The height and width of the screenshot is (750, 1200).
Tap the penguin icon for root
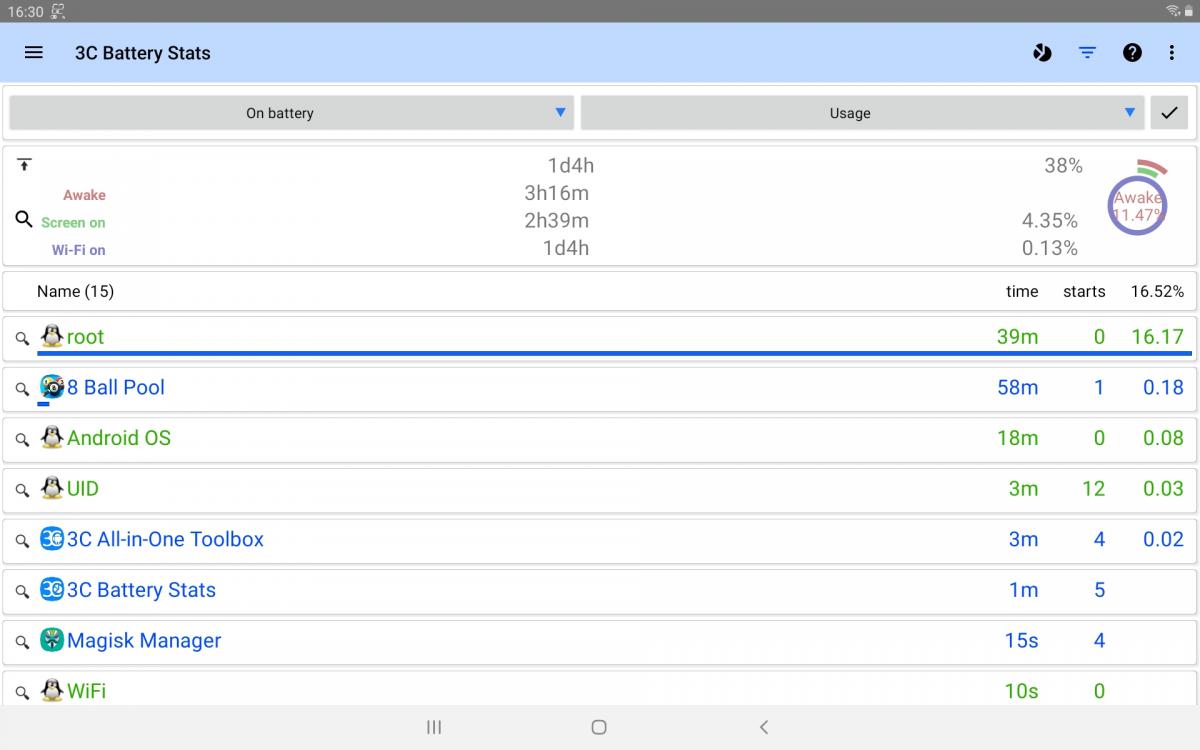pos(52,336)
